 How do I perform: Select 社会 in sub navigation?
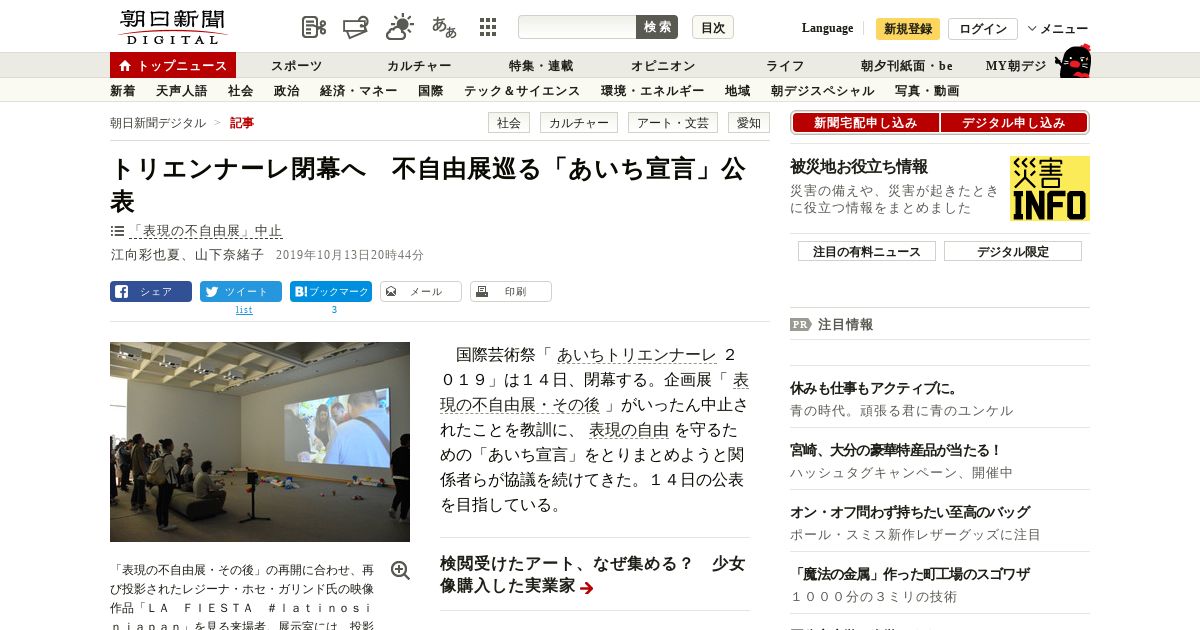241,91
